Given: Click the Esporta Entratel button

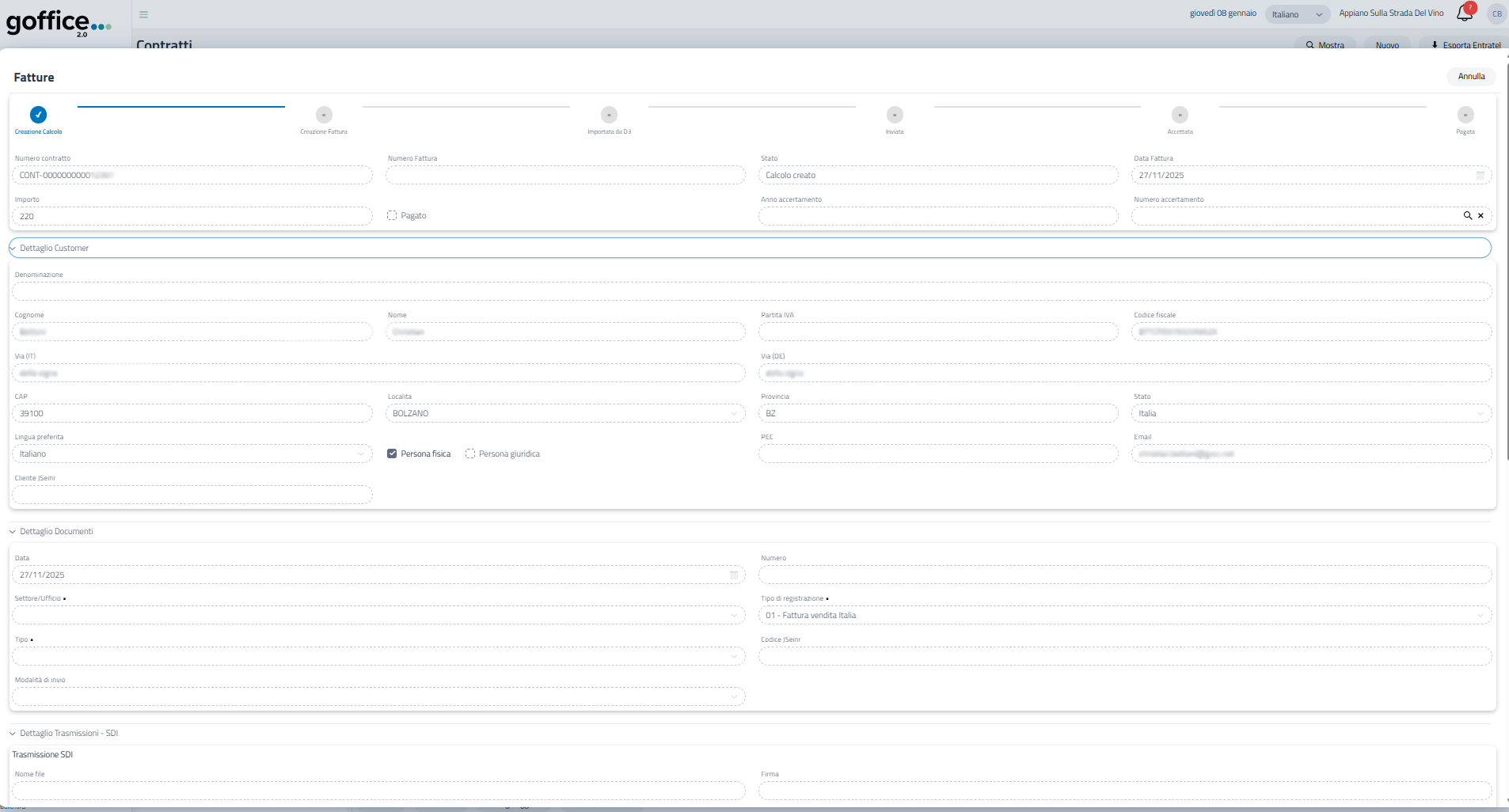Looking at the screenshot, I should [x=1465, y=45].
